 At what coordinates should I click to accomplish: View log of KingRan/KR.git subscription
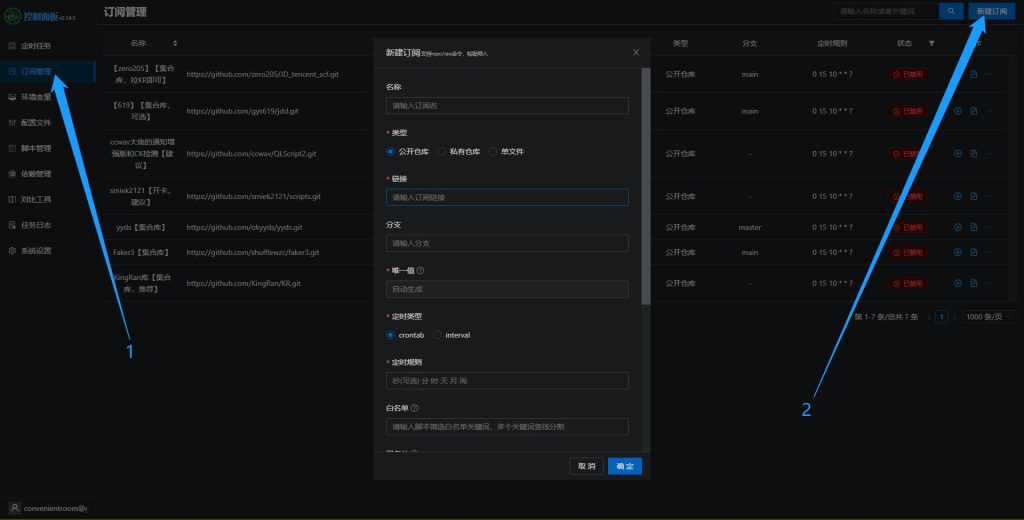[x=974, y=284]
